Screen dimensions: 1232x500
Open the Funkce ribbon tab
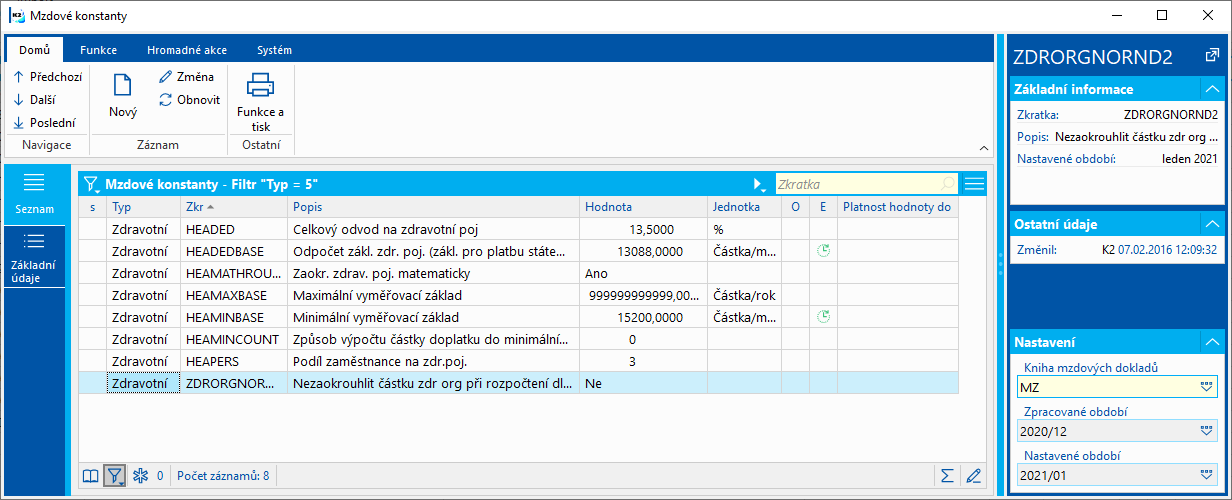[99, 49]
